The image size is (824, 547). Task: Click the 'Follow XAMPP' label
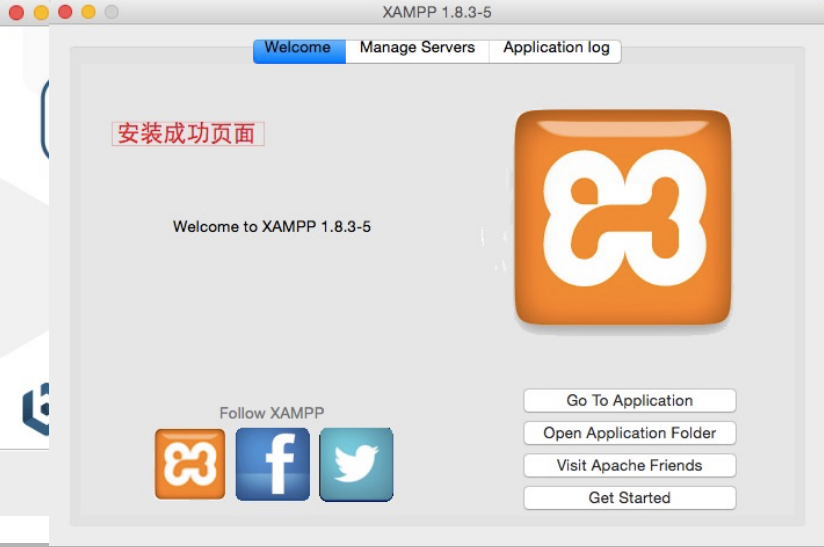[272, 413]
